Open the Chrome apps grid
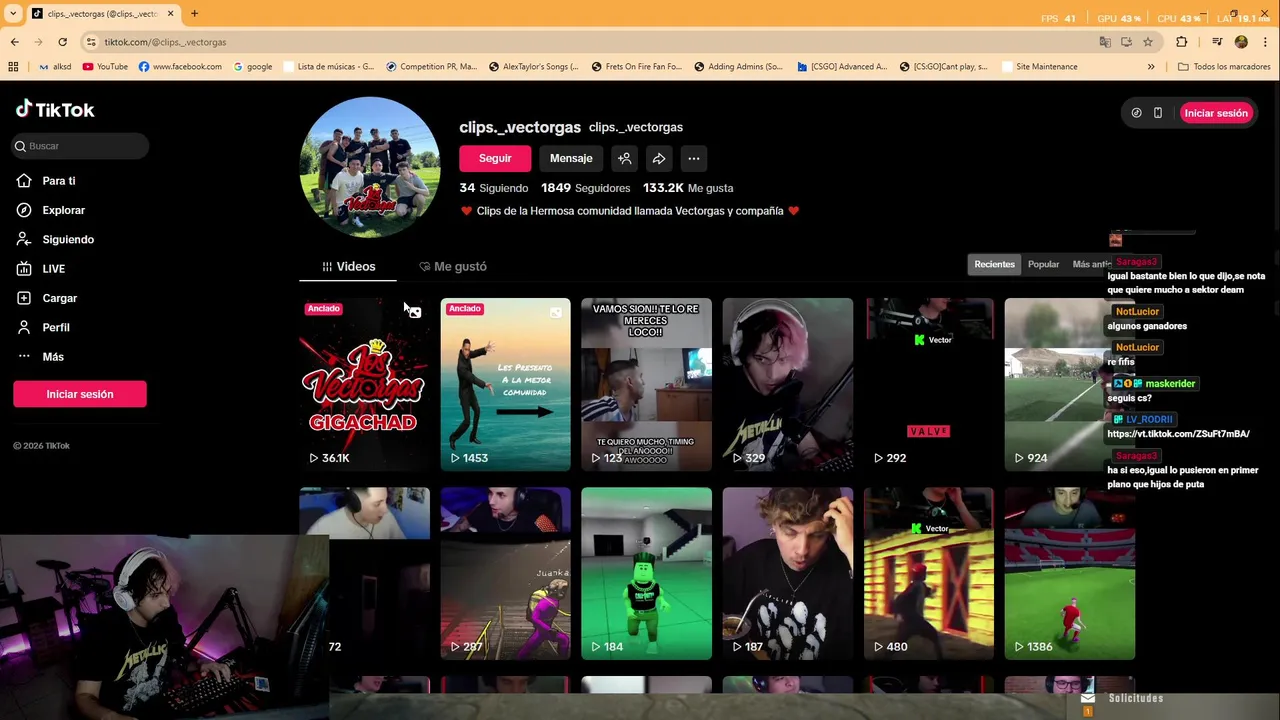 click(13, 67)
